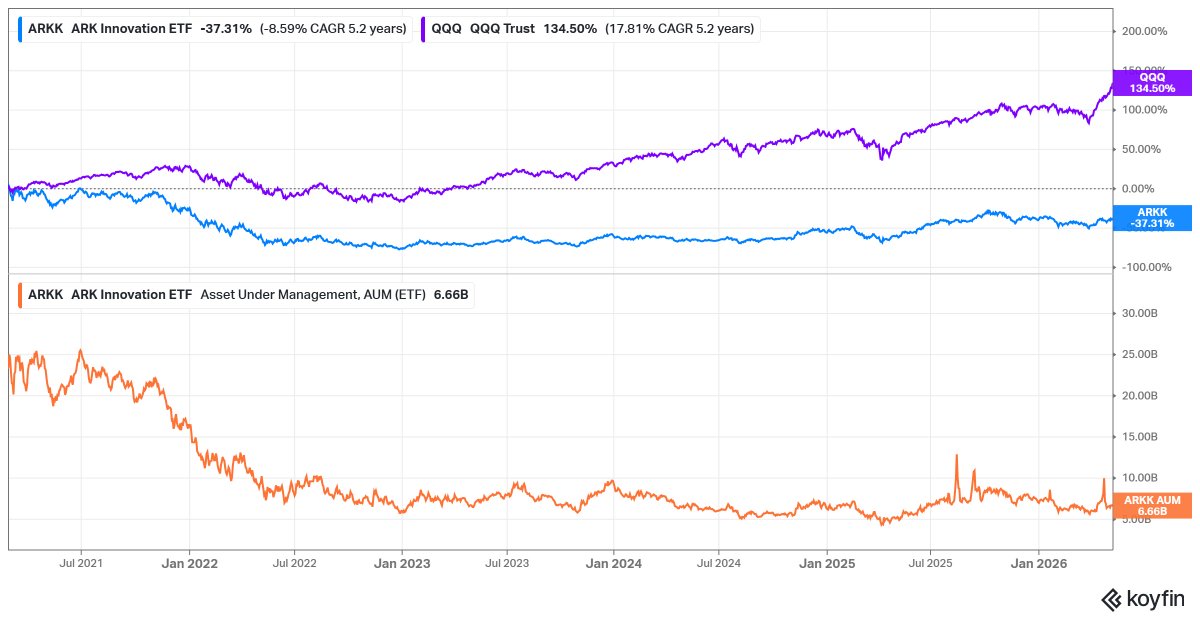Screen dimensions: 1200x620
Task: Click the ARKK -8.59% CAGR text
Action: pyautogui.click(x=332, y=29)
